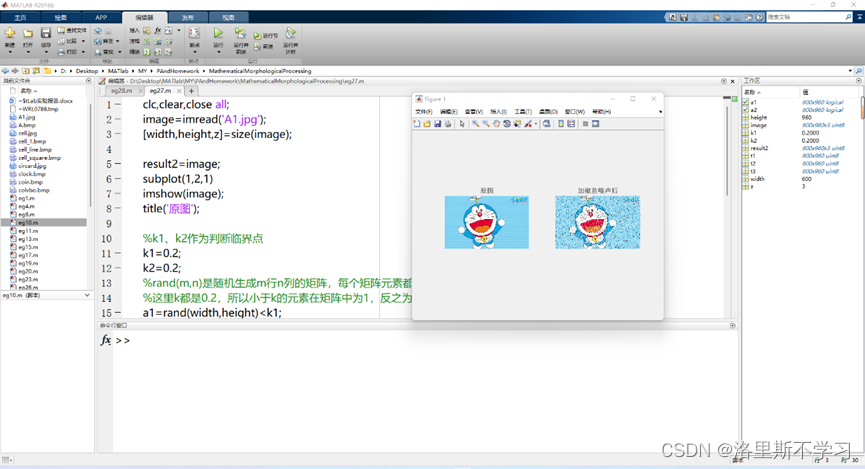This screenshot has width=865, height=469.
Task: Select the Pan hand tool in Figure 1
Action: (496, 124)
